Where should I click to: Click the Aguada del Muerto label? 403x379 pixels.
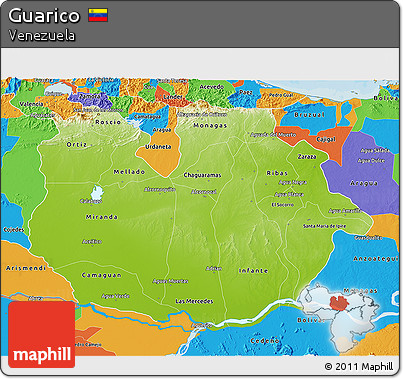pyautogui.click(x=273, y=135)
